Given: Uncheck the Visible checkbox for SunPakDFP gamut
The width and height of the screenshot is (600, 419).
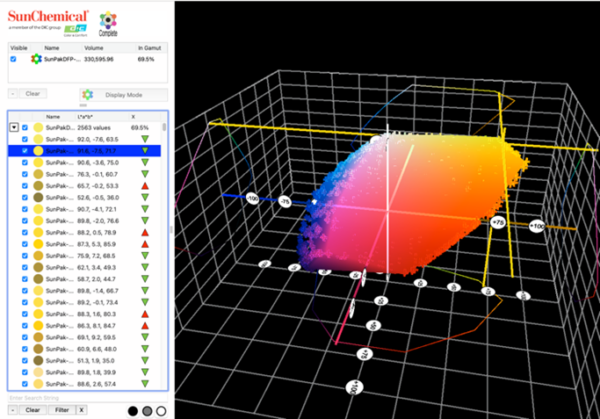Looking at the screenshot, I should pos(12,59).
